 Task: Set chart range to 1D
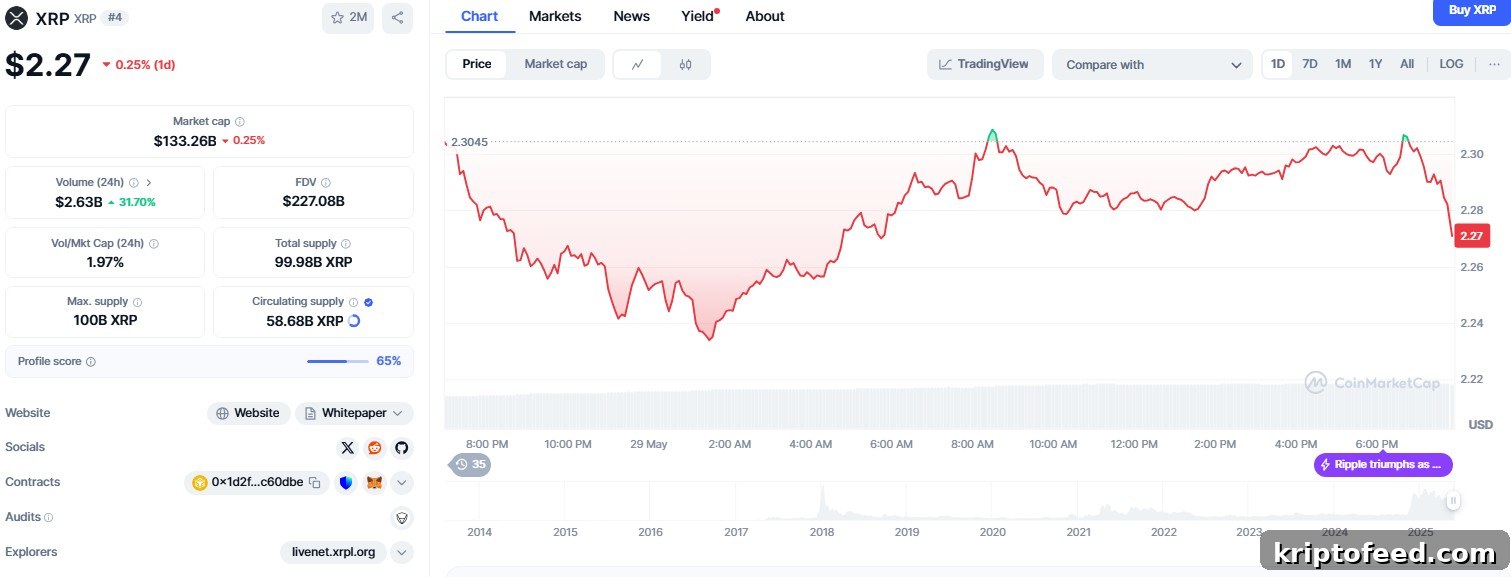pyautogui.click(x=1278, y=64)
